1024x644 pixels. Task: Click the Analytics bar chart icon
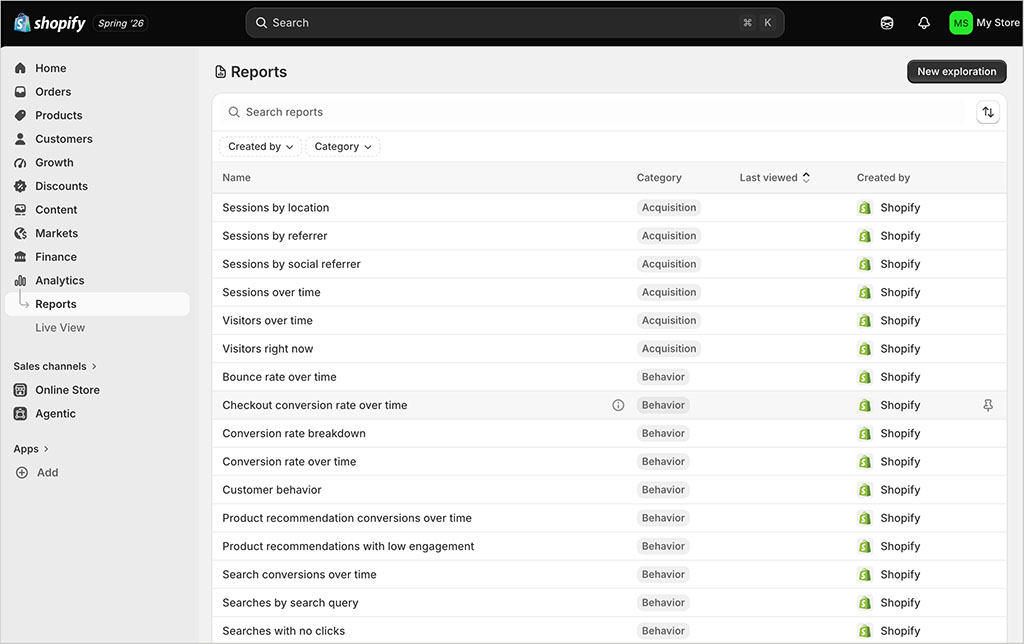pyautogui.click(x=20, y=280)
